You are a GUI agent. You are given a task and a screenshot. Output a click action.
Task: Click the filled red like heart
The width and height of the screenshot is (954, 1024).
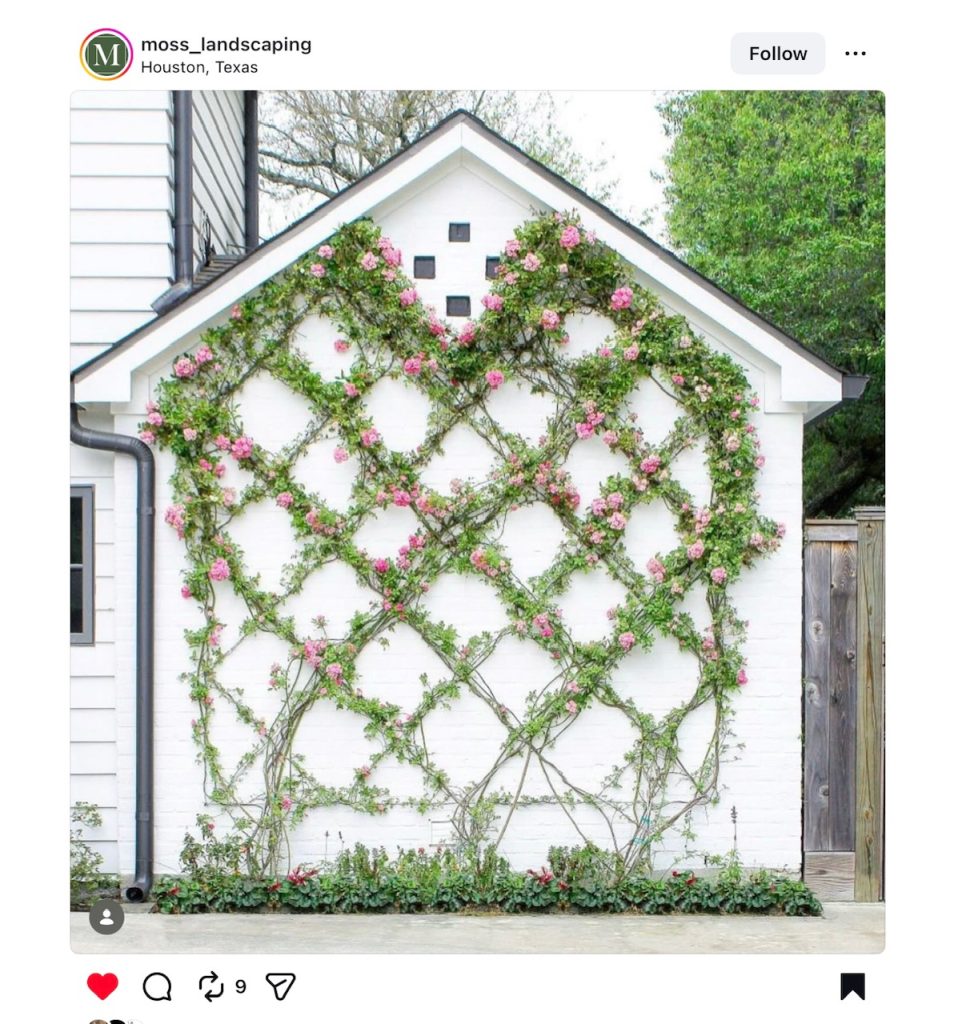pyautogui.click(x=103, y=986)
